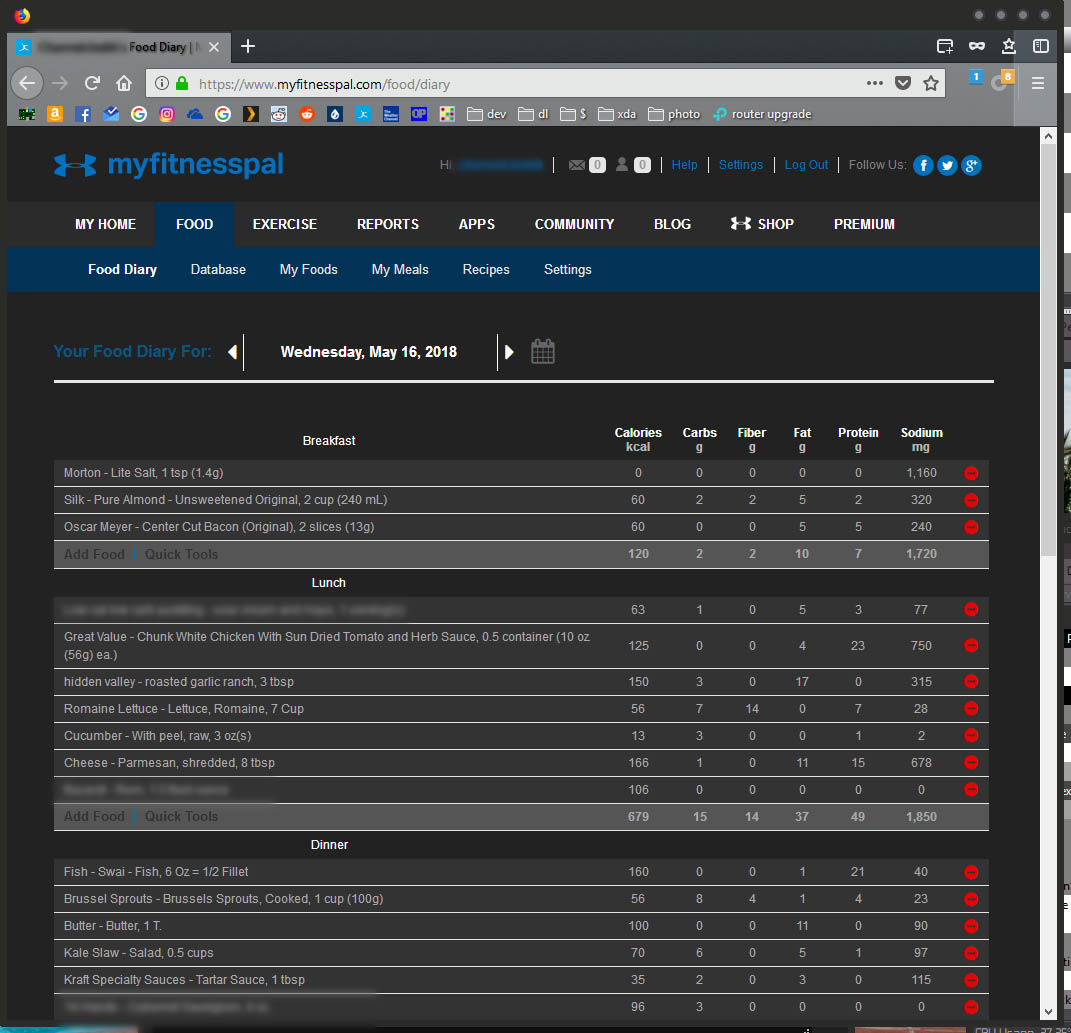Open the 'dev' bookmarks folder

tap(487, 114)
